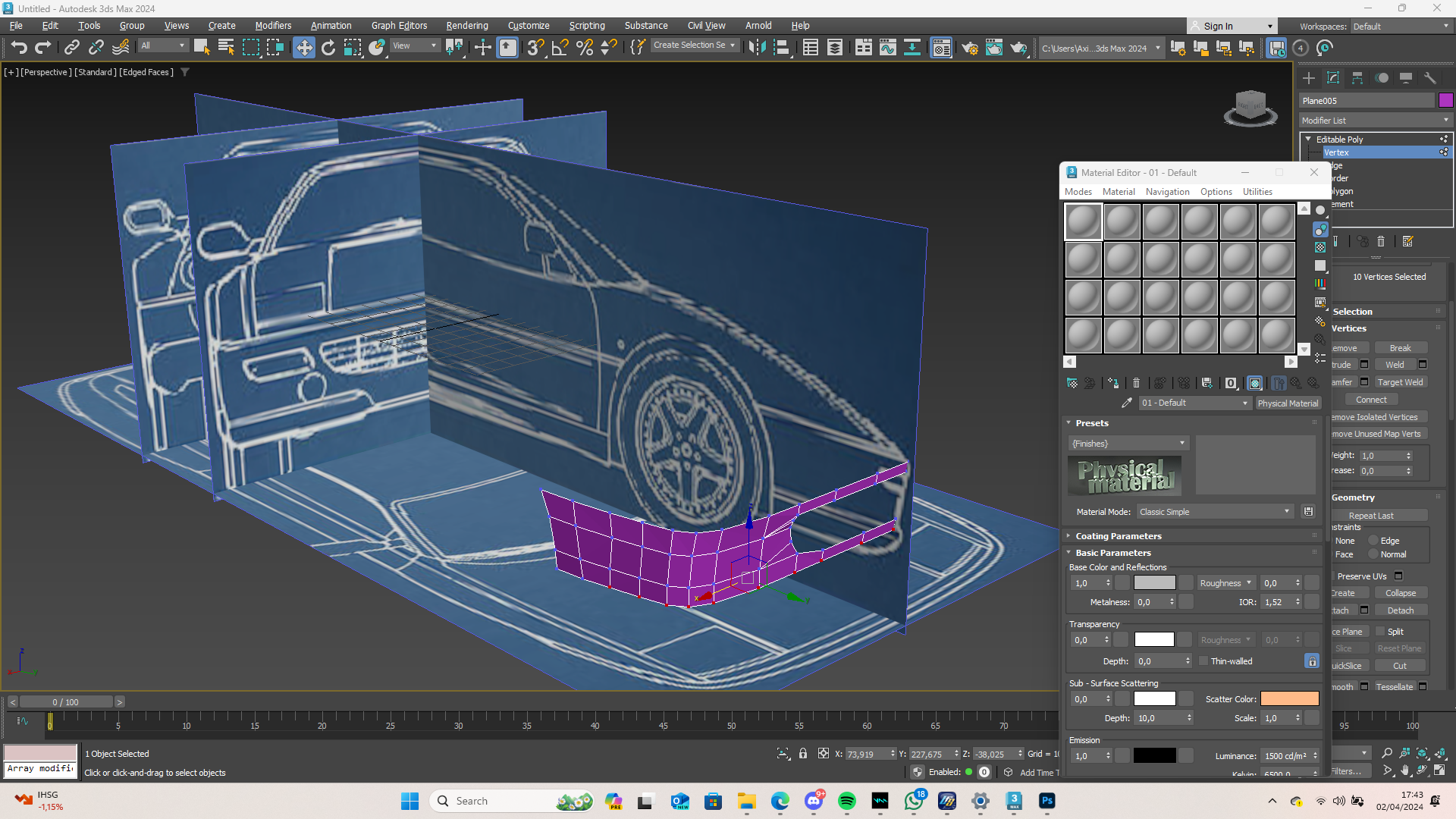Open Spotify from the taskbar
The width and height of the screenshot is (1456, 819).
[x=846, y=801]
